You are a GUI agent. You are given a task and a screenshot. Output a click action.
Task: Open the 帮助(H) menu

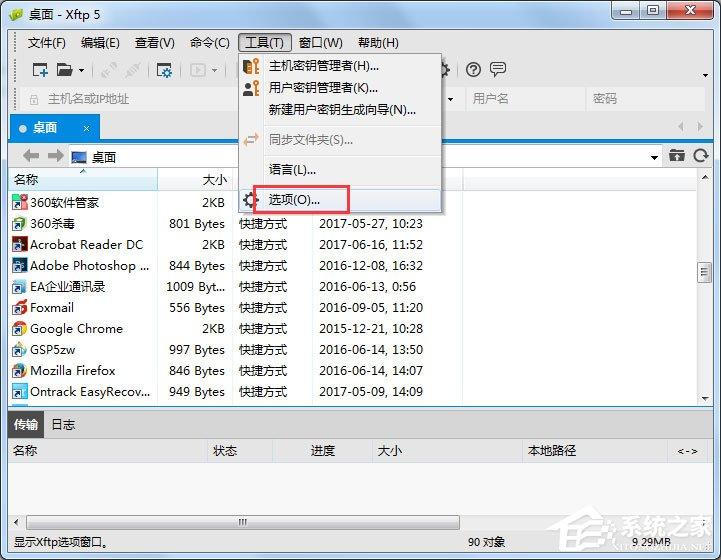(x=378, y=43)
